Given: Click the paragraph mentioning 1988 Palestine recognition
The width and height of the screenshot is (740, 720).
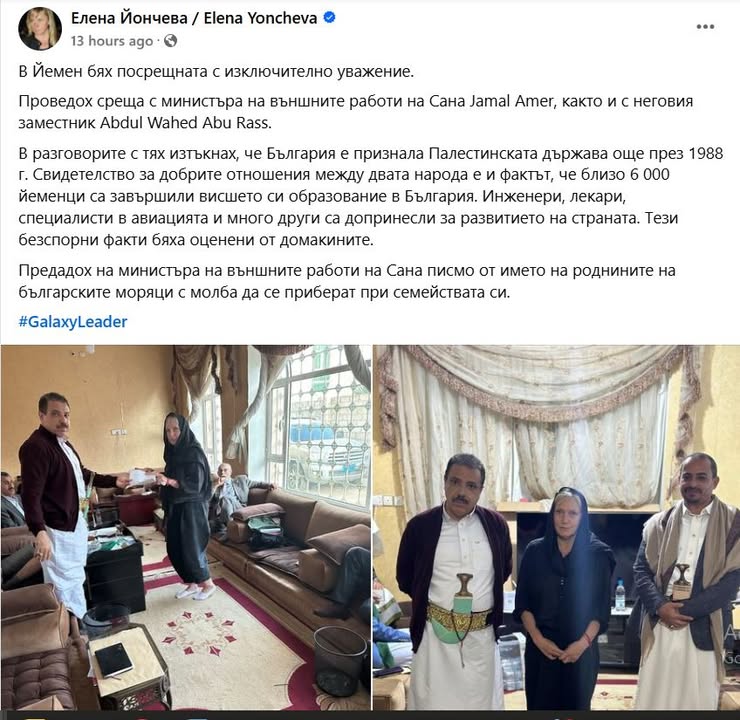Looking at the screenshot, I should (x=370, y=196).
